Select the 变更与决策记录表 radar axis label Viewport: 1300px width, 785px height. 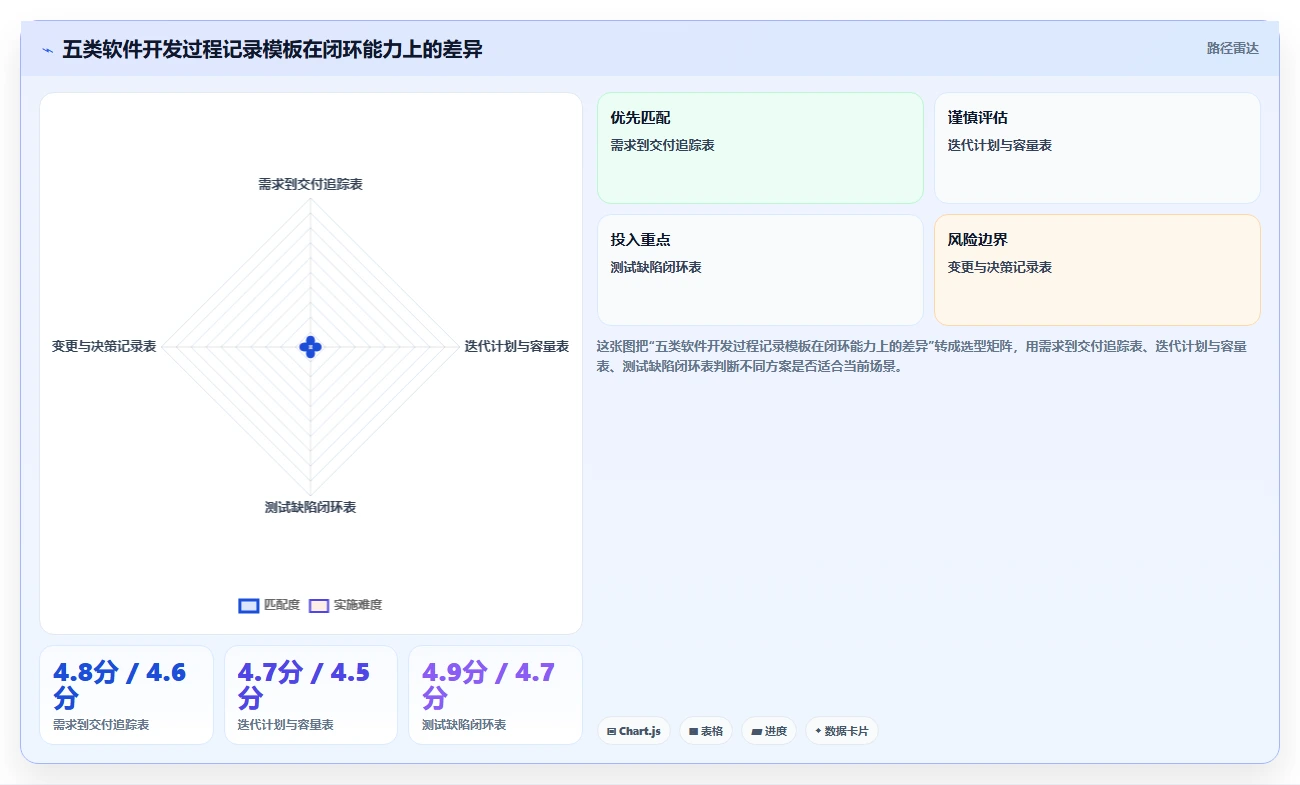pos(104,346)
